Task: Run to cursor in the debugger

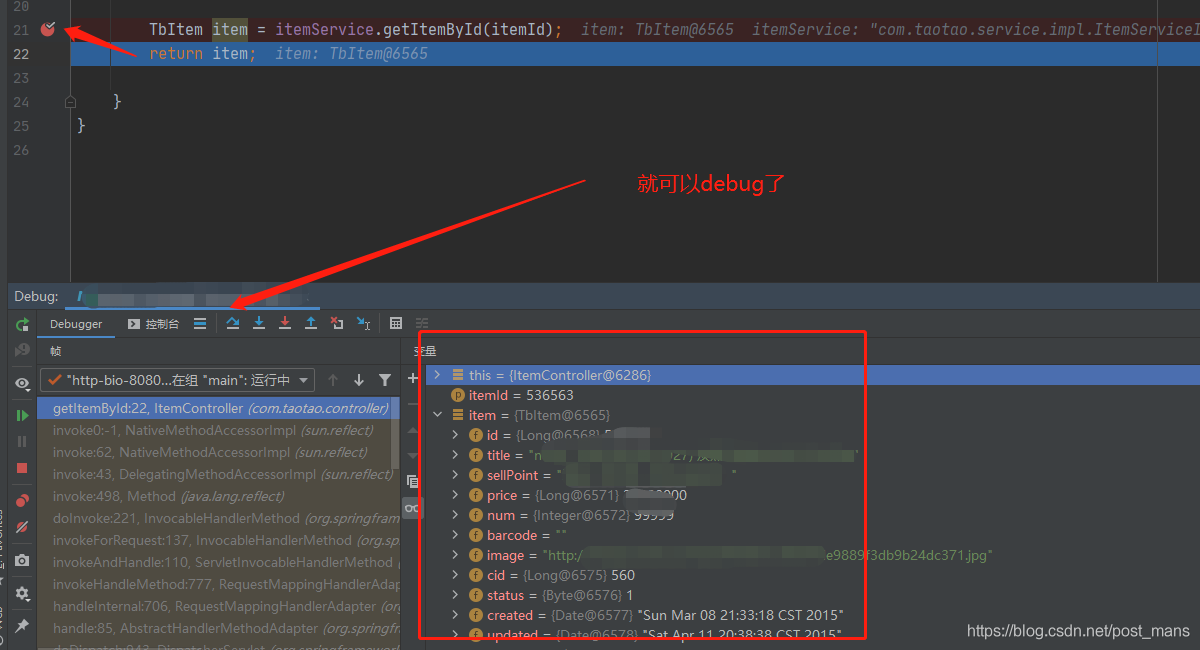Action: (x=363, y=322)
